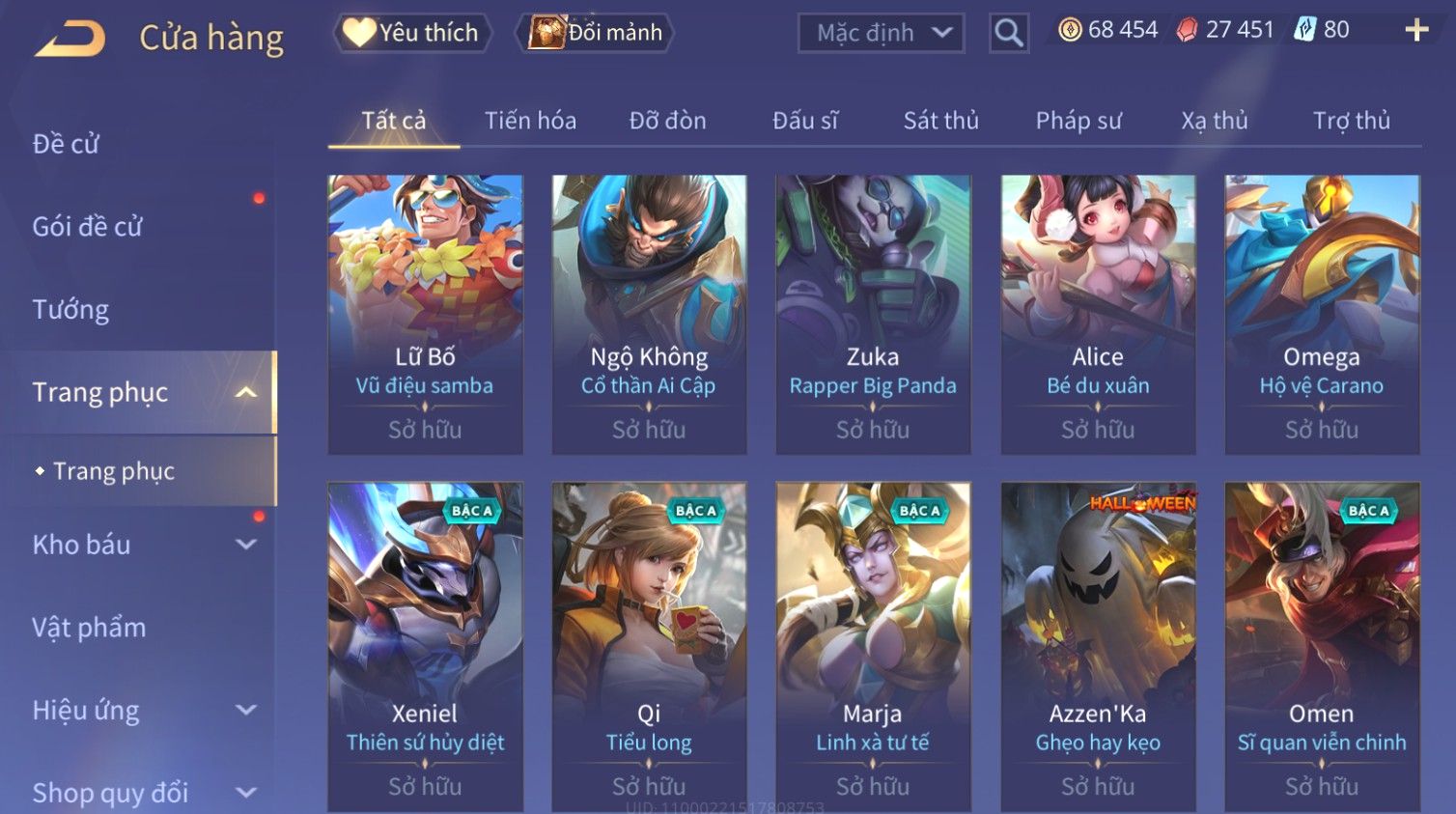Tap the plus icon to add currency

pos(1416,31)
